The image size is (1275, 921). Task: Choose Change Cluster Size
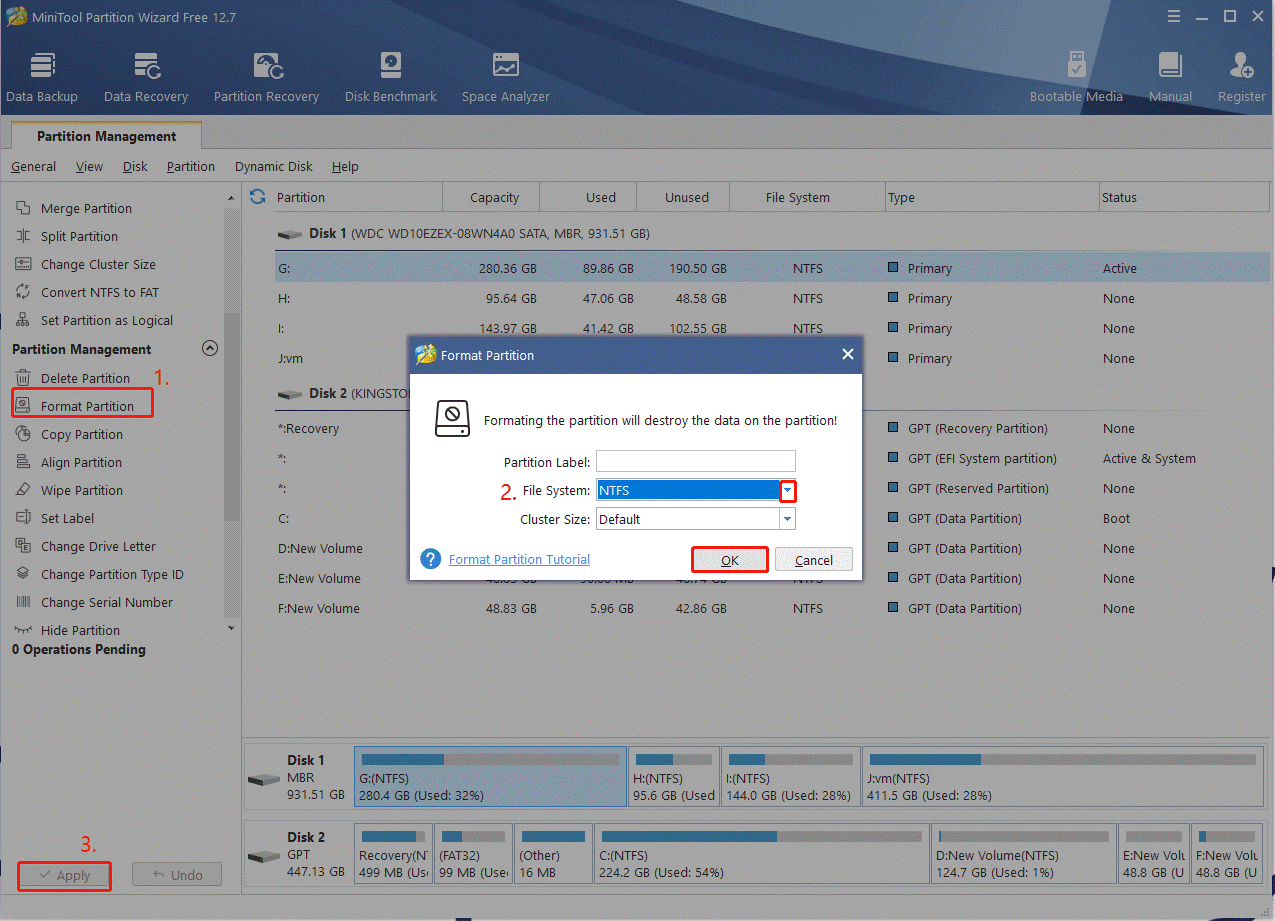pyautogui.click(x=98, y=264)
